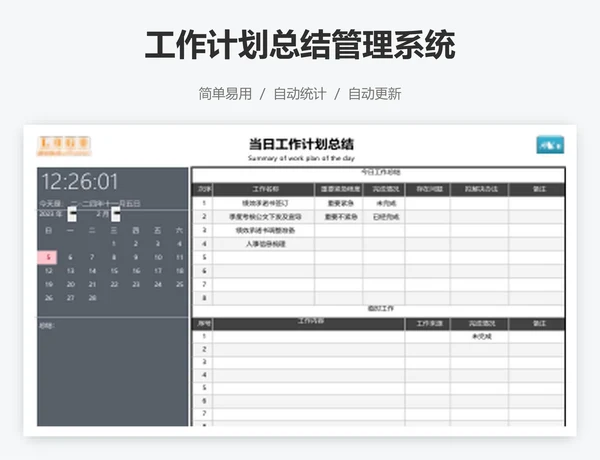Adjust the month spinner next to 2月
600x460 pixels.
116,214
